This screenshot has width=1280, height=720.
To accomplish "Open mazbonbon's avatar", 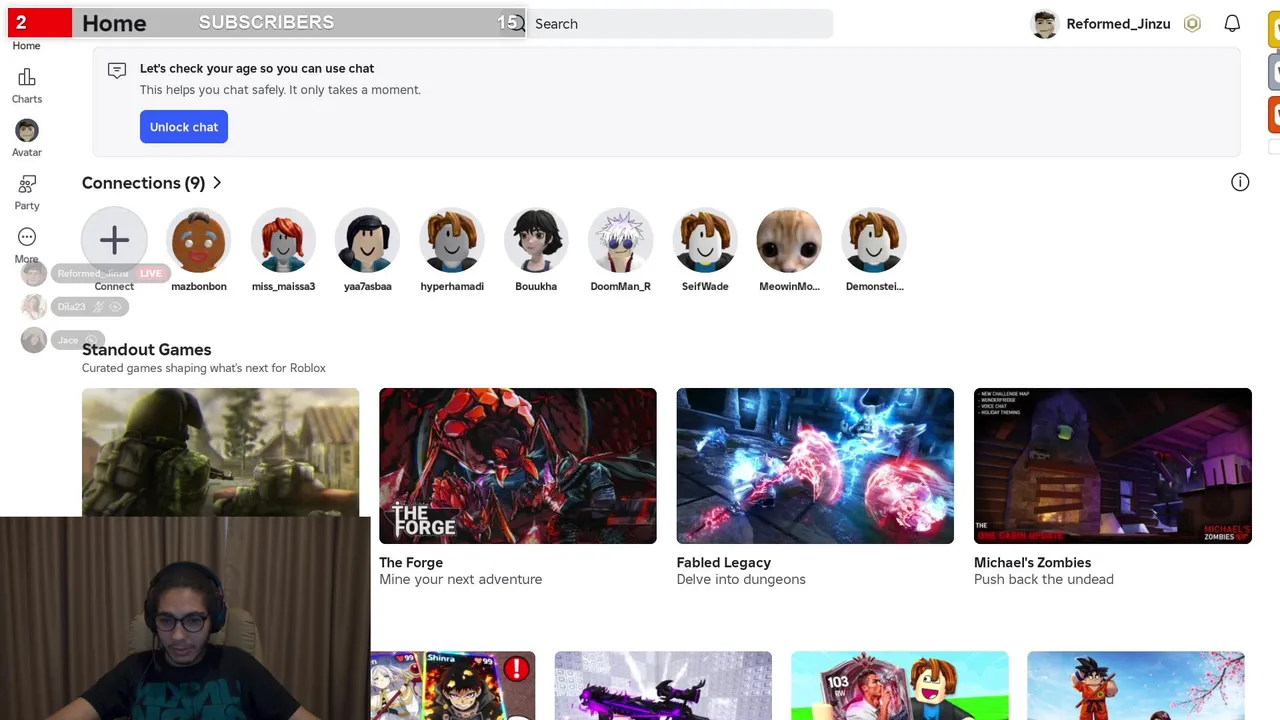I will click(199, 240).
